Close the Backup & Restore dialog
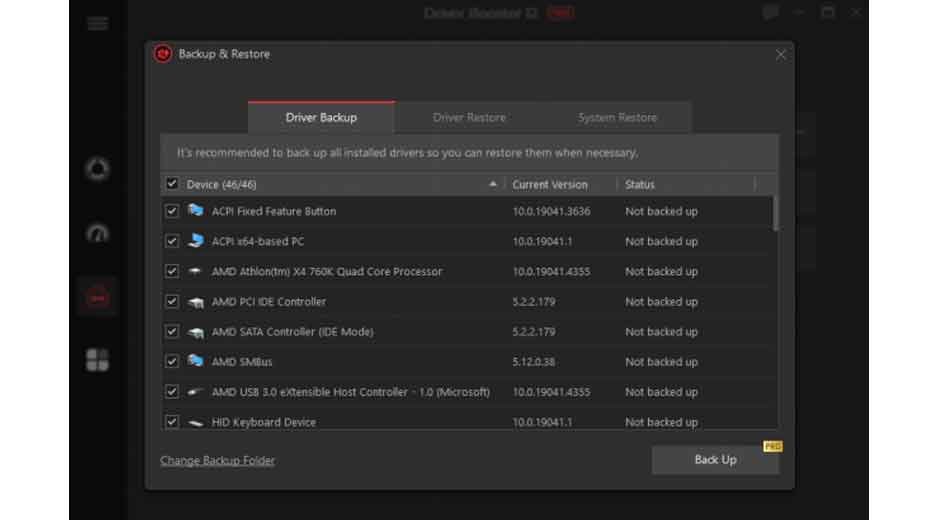The width and height of the screenshot is (940, 520). (x=781, y=55)
